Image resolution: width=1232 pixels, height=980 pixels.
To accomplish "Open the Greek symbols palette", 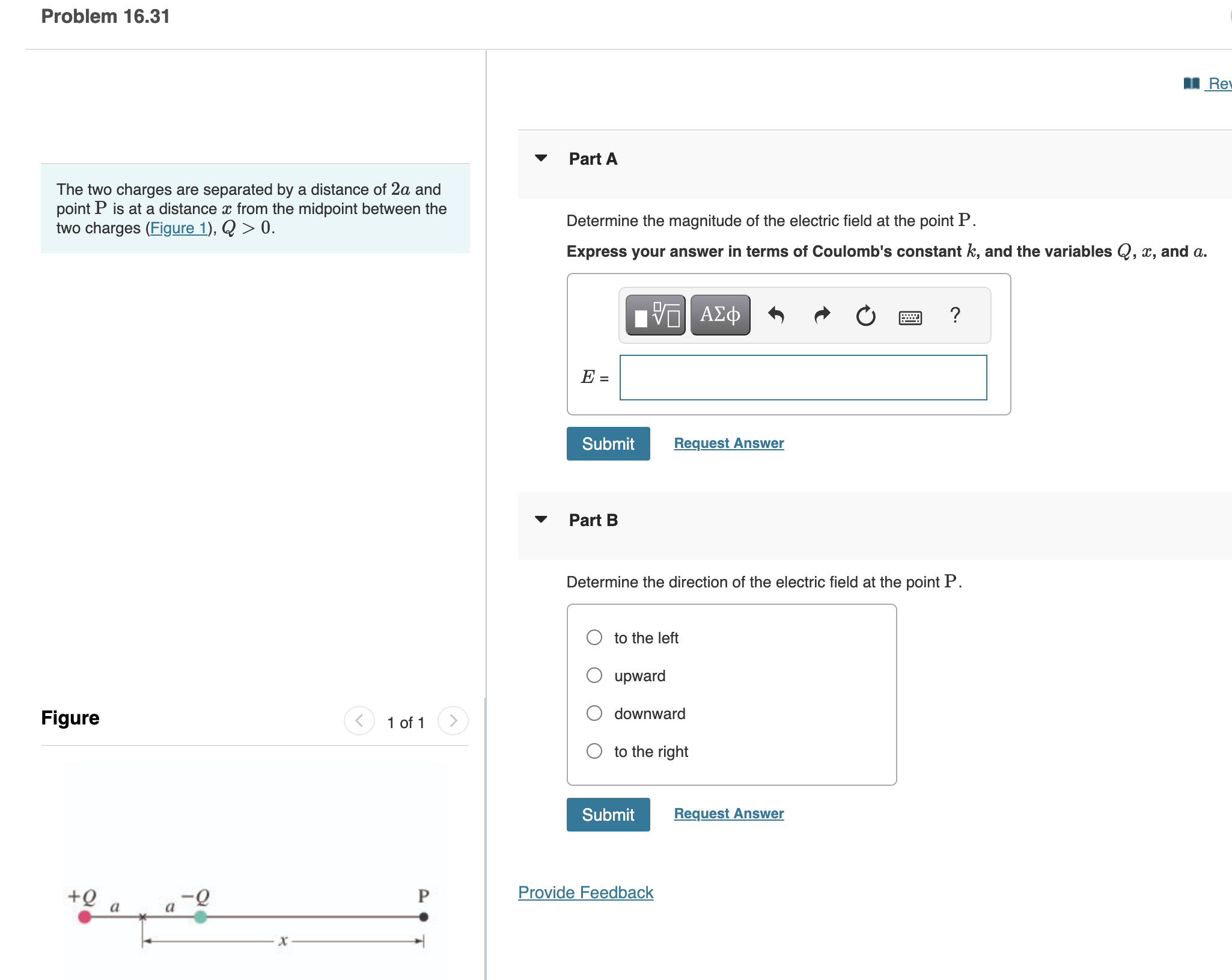I will pyautogui.click(x=720, y=315).
